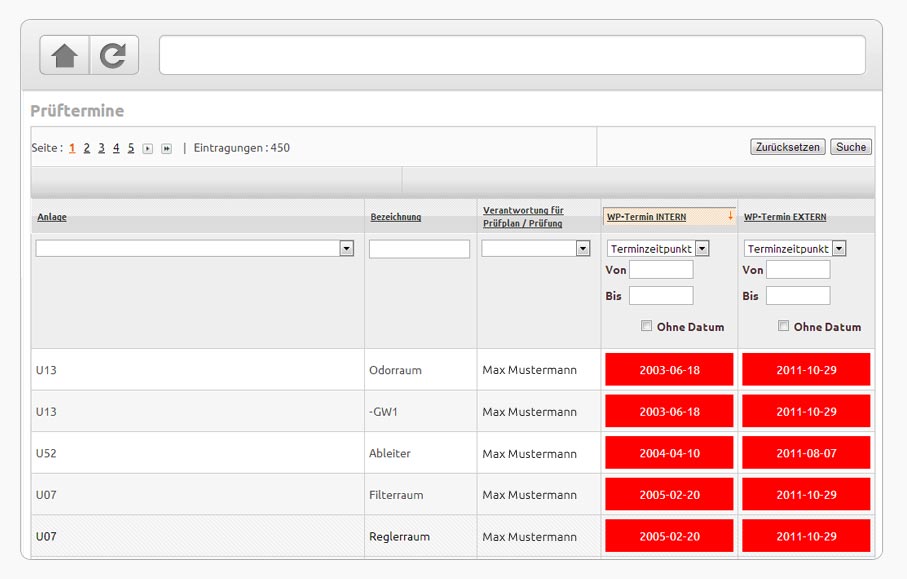907x579 pixels.
Task: Expand Terminzeitpunkt dropdown under WP-Termin EXTERN
Action: coord(839,249)
